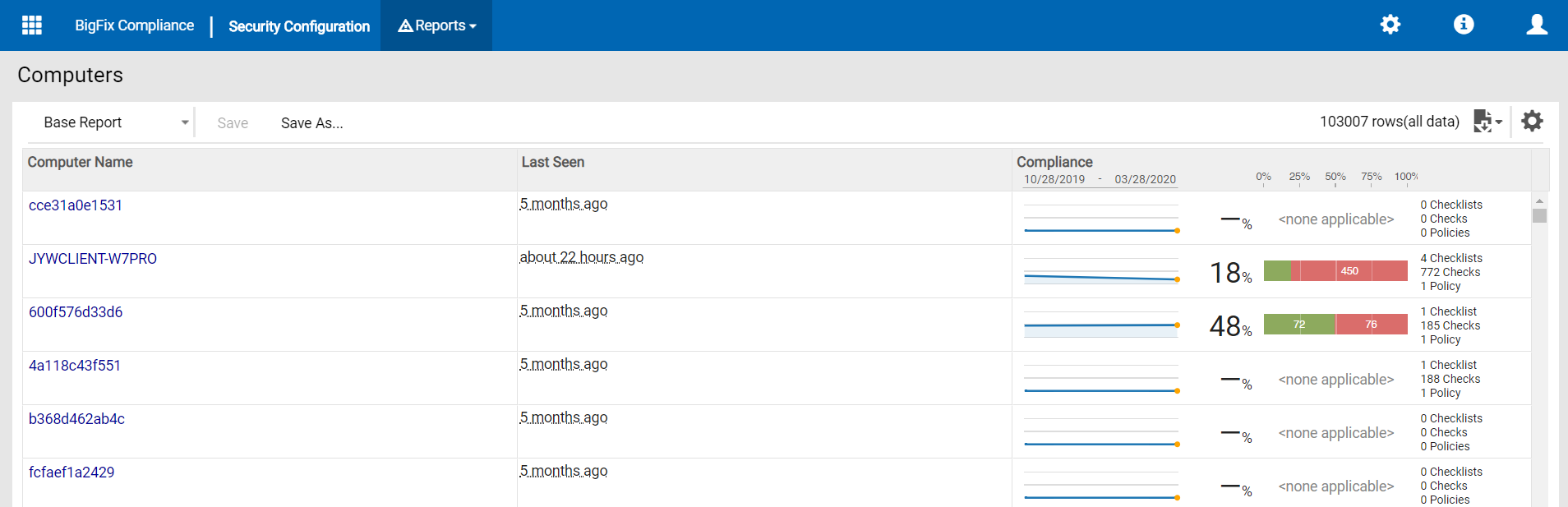Open computer JYWCLIENT-W7PRO link
The height and width of the screenshot is (507, 1568).
point(93,259)
